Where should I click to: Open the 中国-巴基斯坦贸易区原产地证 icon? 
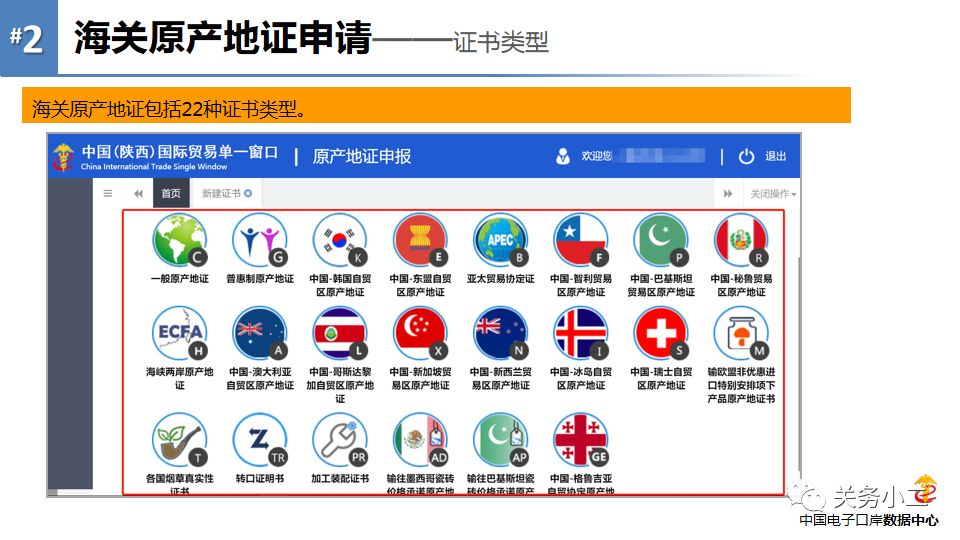point(661,240)
